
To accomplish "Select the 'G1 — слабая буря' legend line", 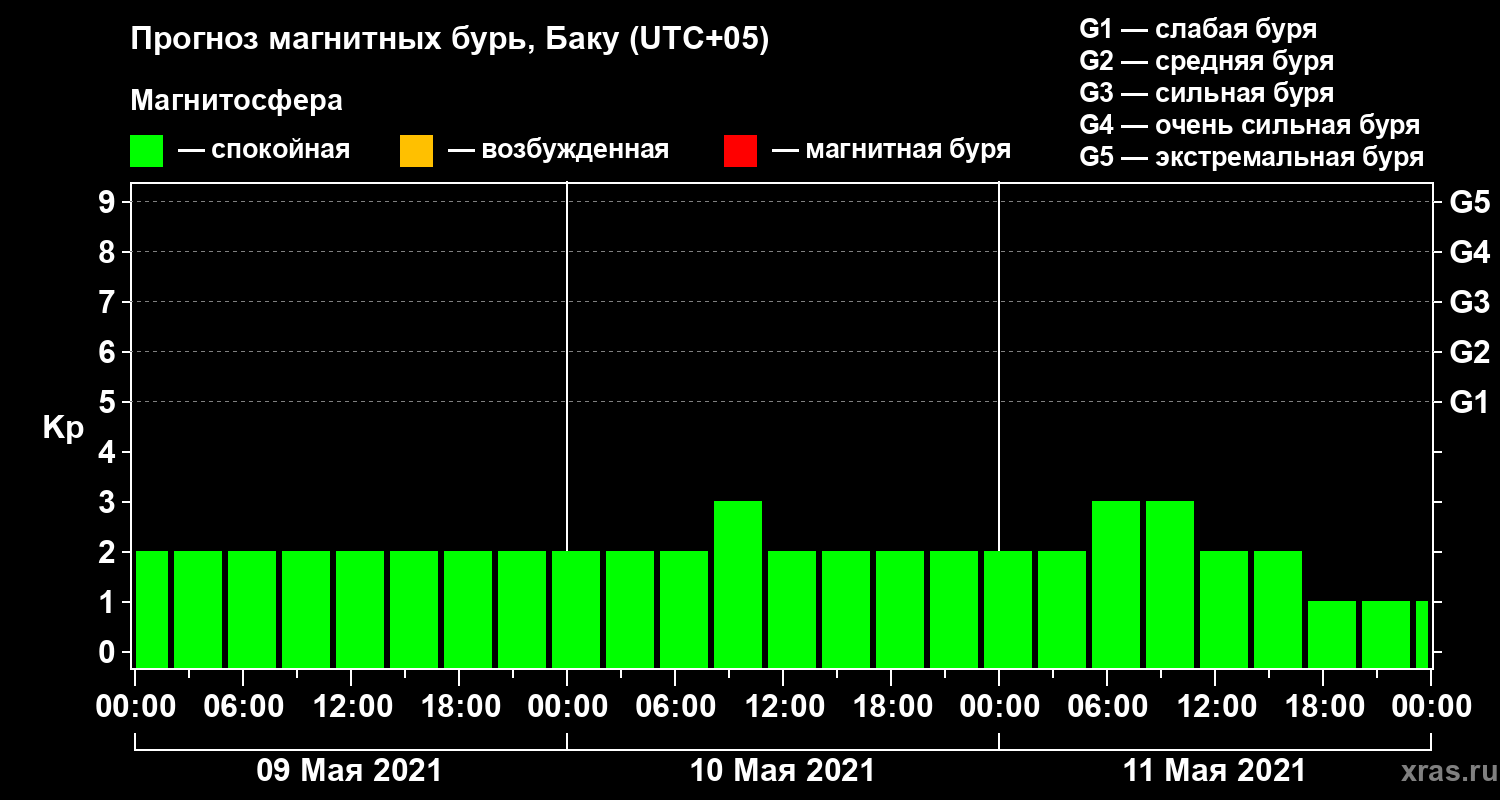I will [1198, 28].
